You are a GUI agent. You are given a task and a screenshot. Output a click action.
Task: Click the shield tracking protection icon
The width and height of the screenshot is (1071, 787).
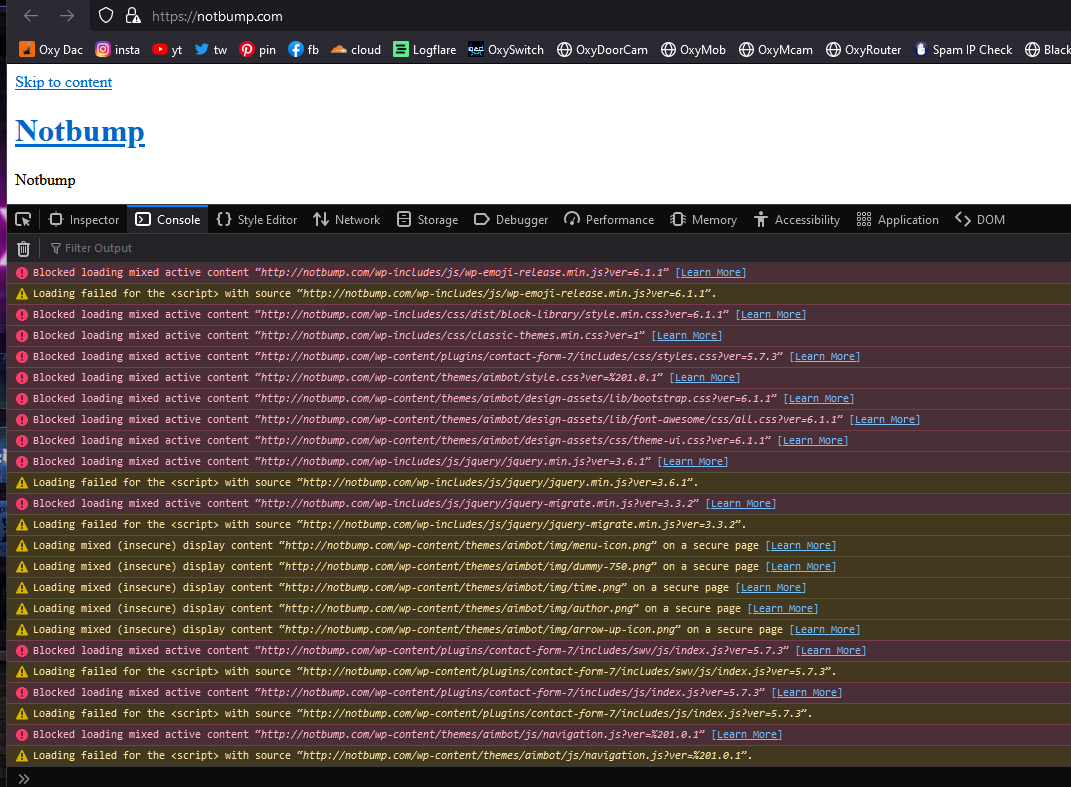(106, 16)
